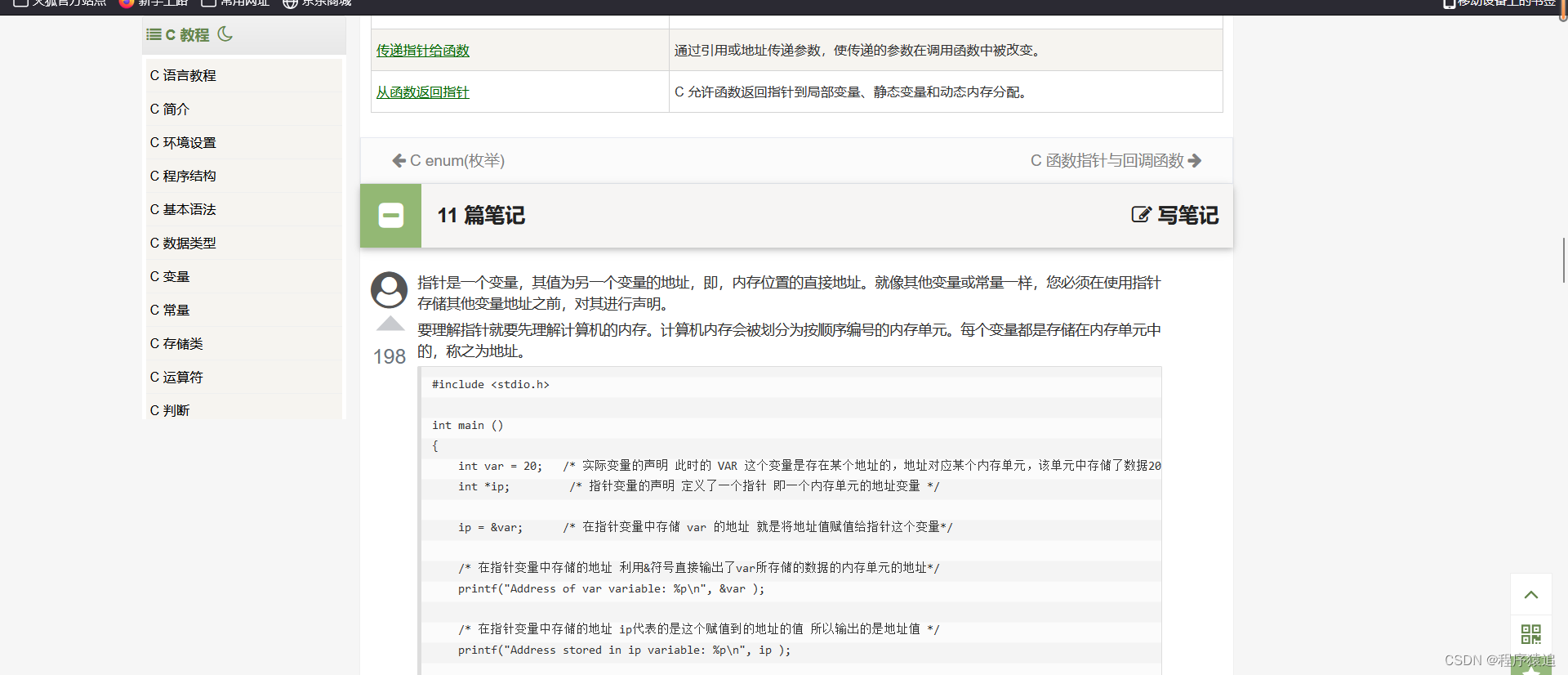Image resolution: width=1568 pixels, height=675 pixels.
Task: Open C 运算符 in sidebar
Action: 244,377
